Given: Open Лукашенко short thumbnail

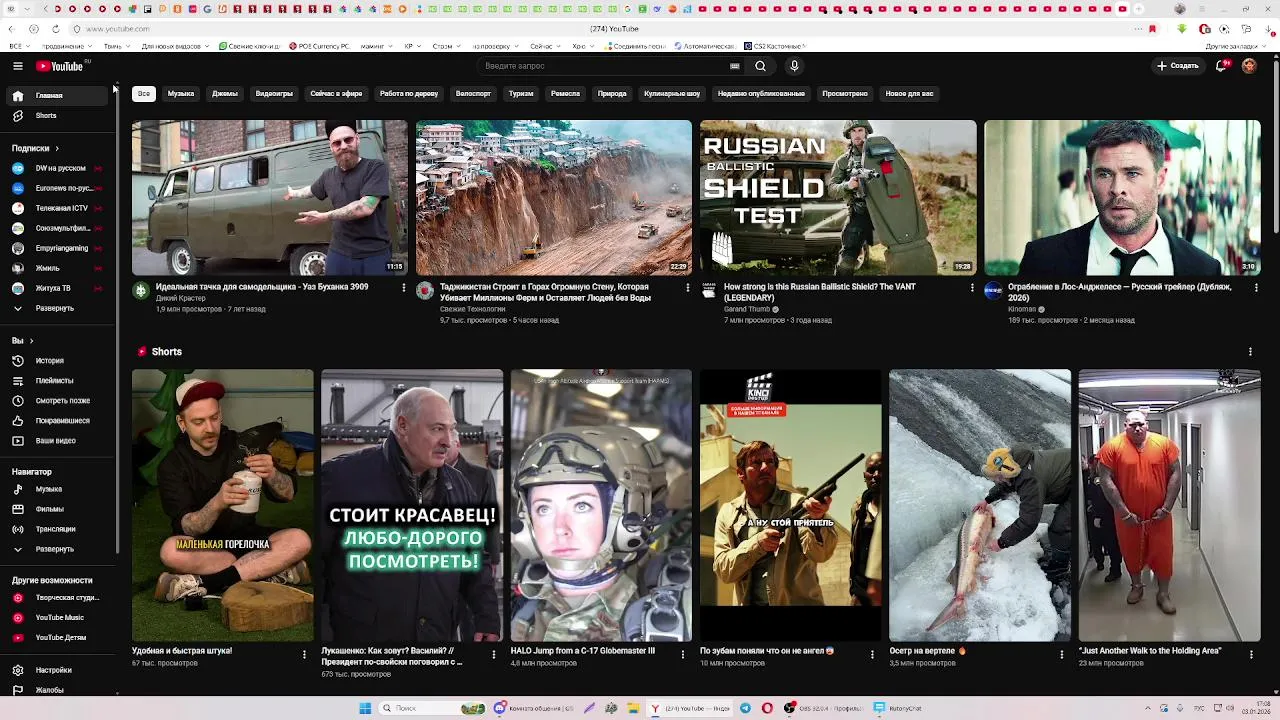Looking at the screenshot, I should pos(412,505).
